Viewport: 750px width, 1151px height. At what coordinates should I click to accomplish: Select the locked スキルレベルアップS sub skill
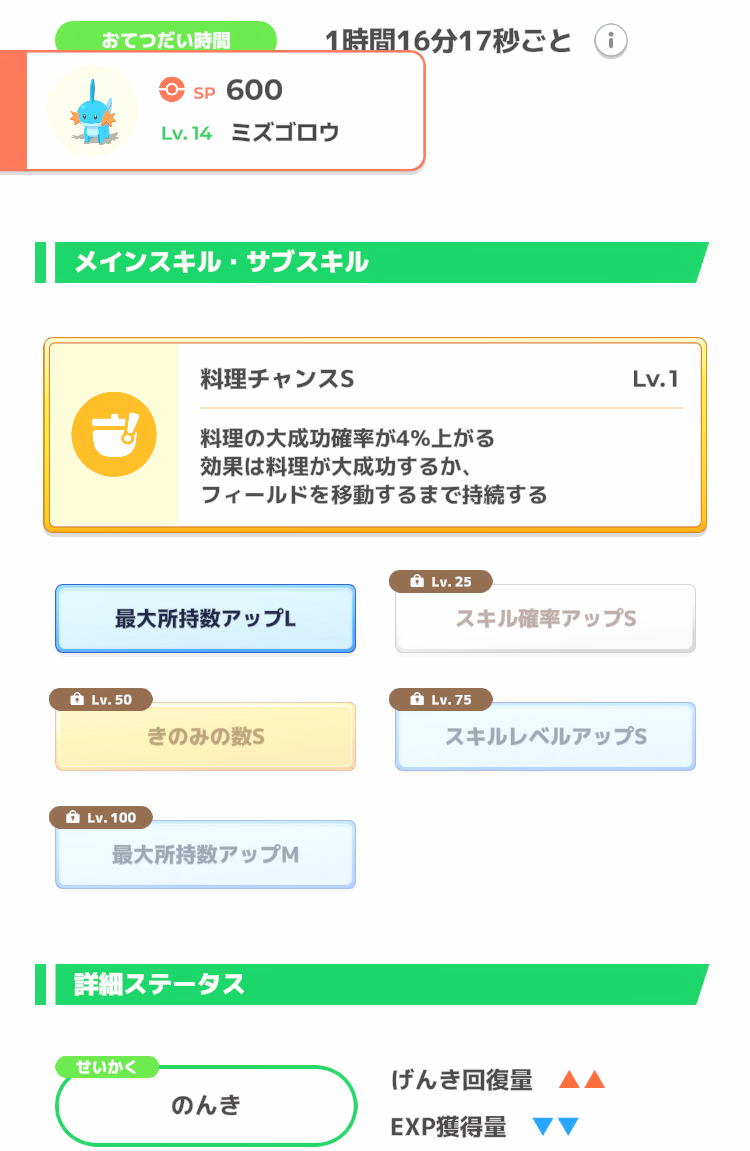(x=545, y=737)
